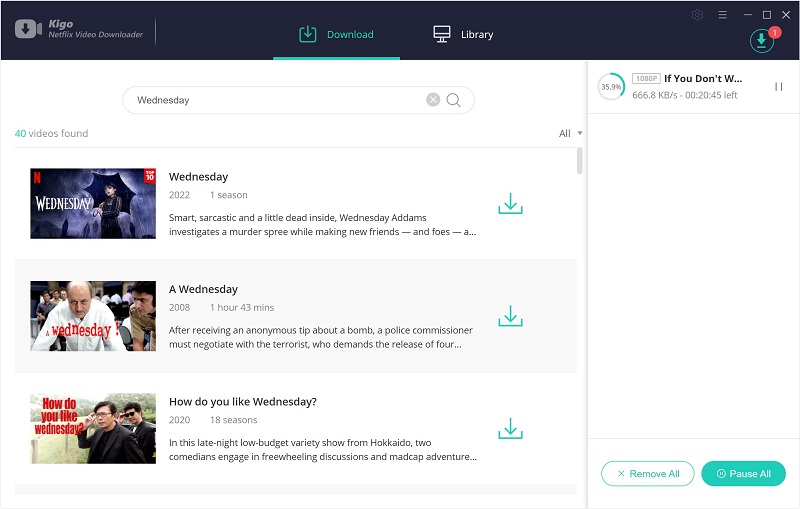Click the '1 hour 43 mins' label
This screenshot has width=800, height=509.
(242, 308)
